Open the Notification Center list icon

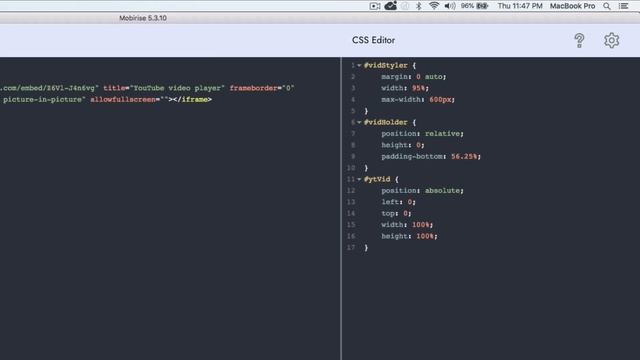[623, 6]
